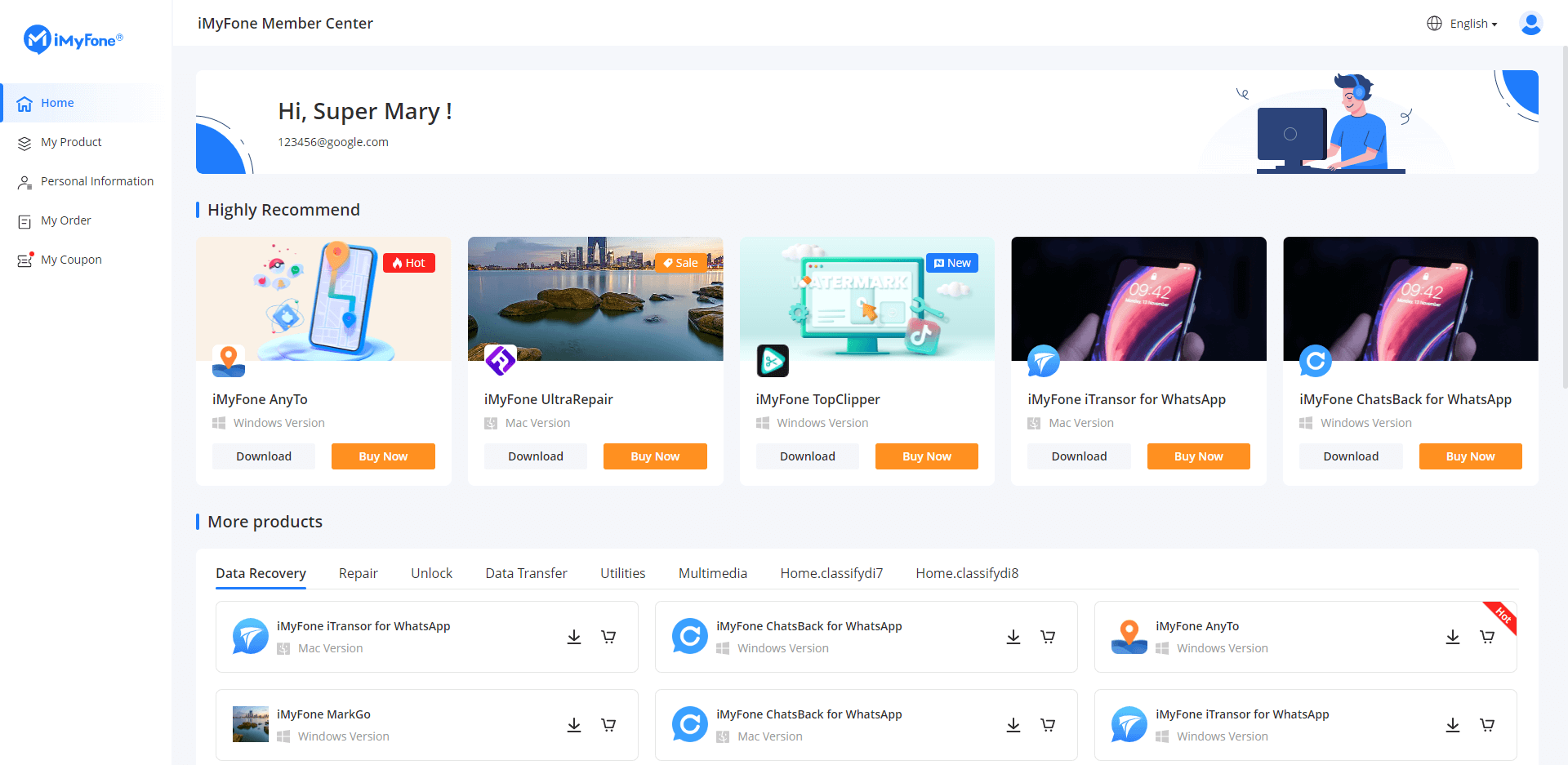The image size is (1568, 765).
Task: Download iMyFone AnyTo from recommend card
Action: pyautogui.click(x=264, y=456)
